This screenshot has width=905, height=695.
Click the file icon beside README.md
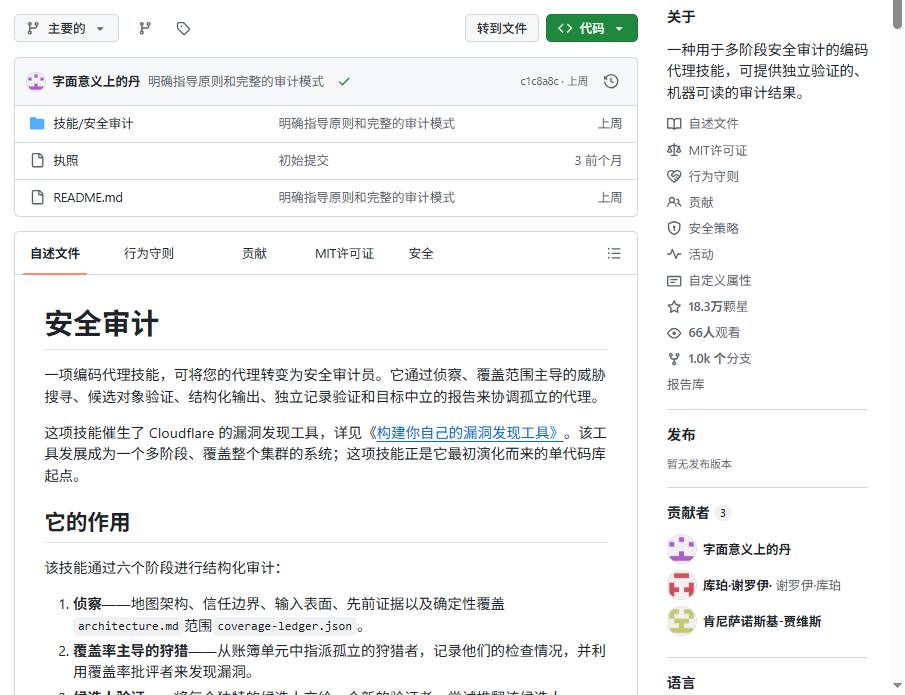coord(38,197)
